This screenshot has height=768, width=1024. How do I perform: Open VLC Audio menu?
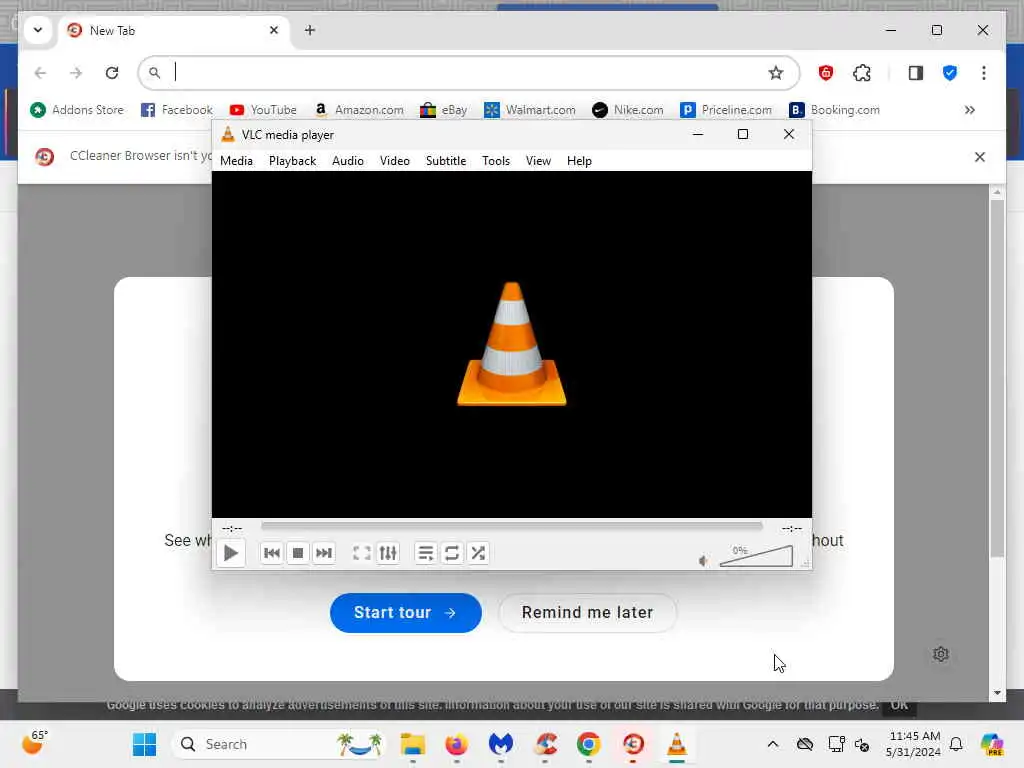pyautogui.click(x=347, y=161)
